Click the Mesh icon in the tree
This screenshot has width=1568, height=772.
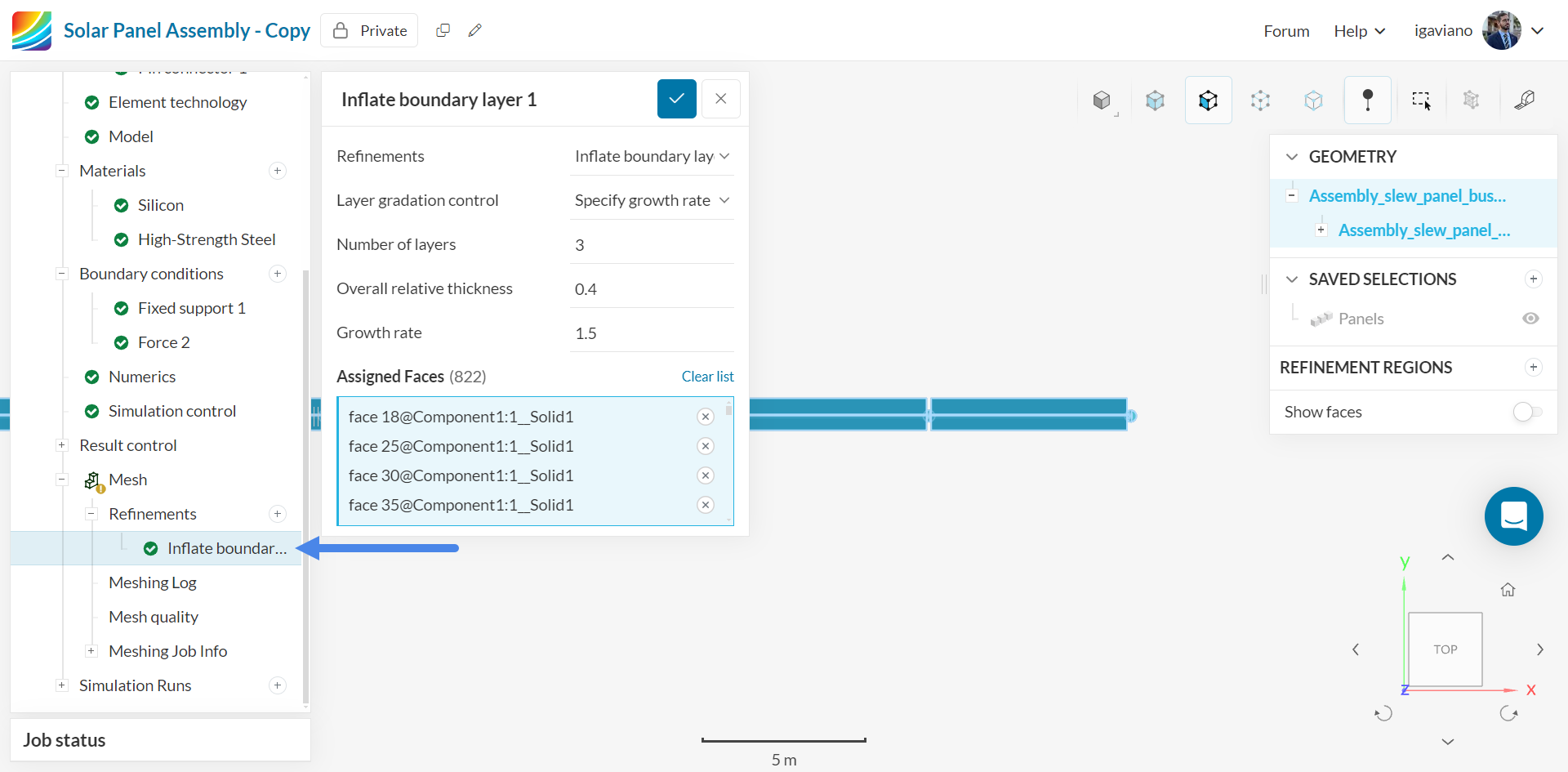point(92,480)
